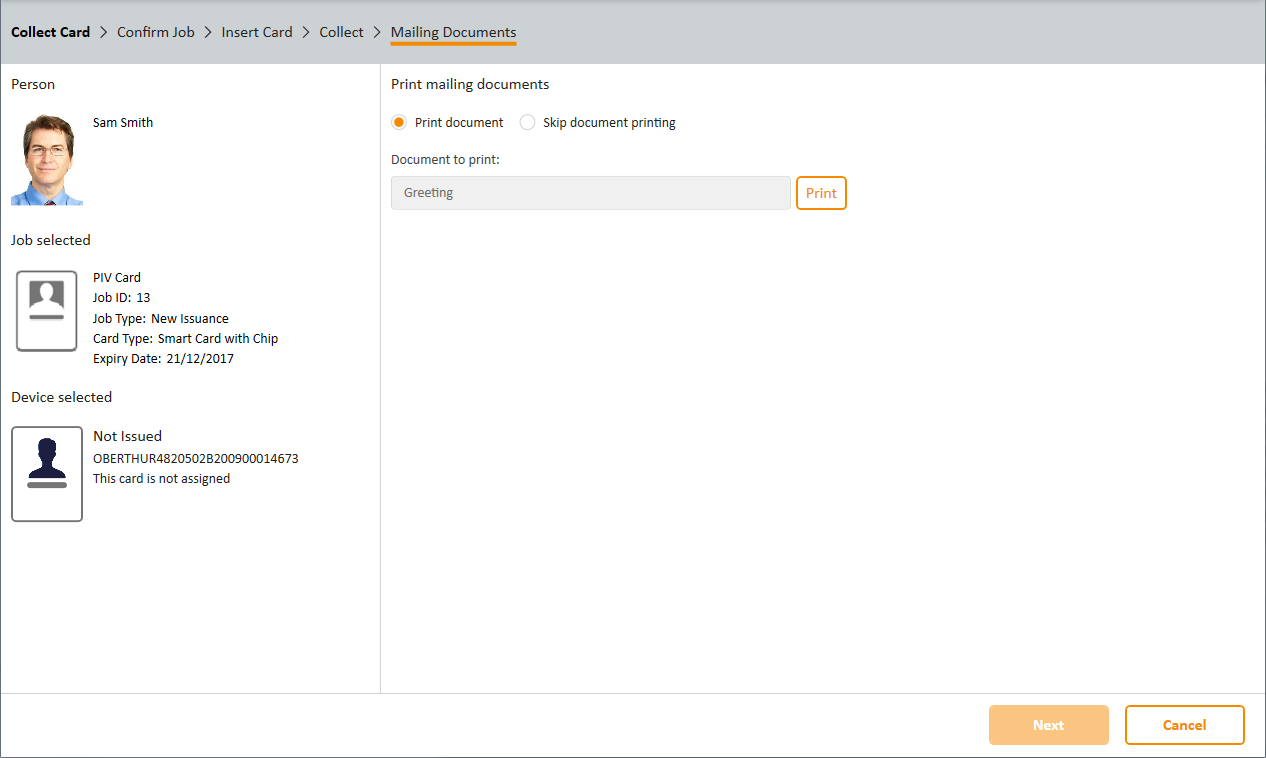Click the Sam Smith name label
Image resolution: width=1266 pixels, height=758 pixels.
pyautogui.click(x=123, y=122)
